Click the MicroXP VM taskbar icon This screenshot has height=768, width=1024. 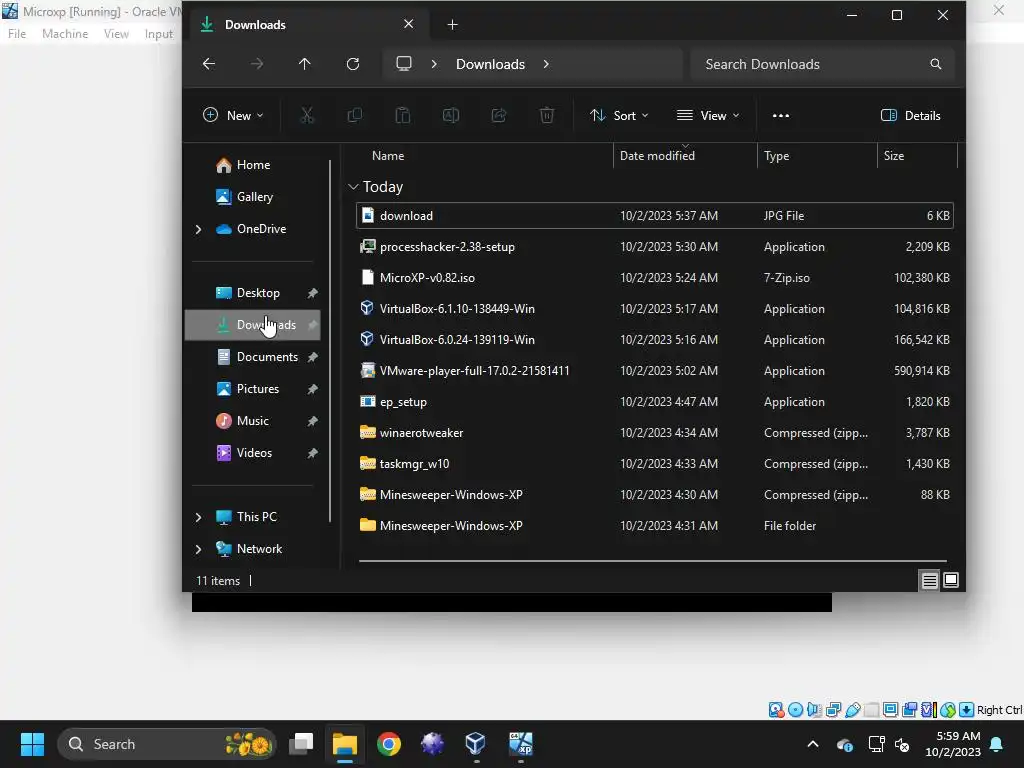point(520,744)
